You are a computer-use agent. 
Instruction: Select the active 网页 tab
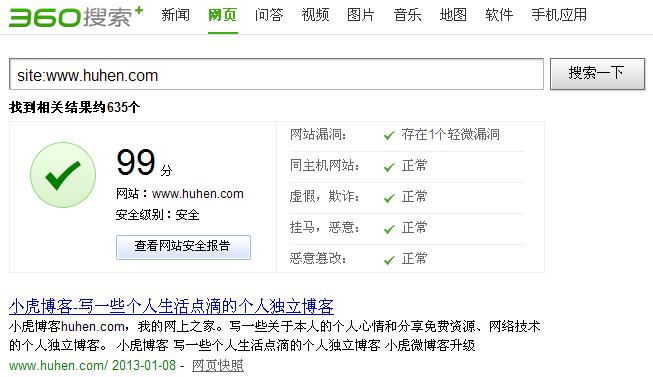tap(222, 15)
